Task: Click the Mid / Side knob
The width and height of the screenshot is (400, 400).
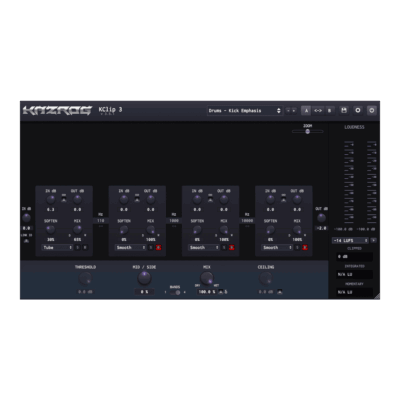Action: 144,278
